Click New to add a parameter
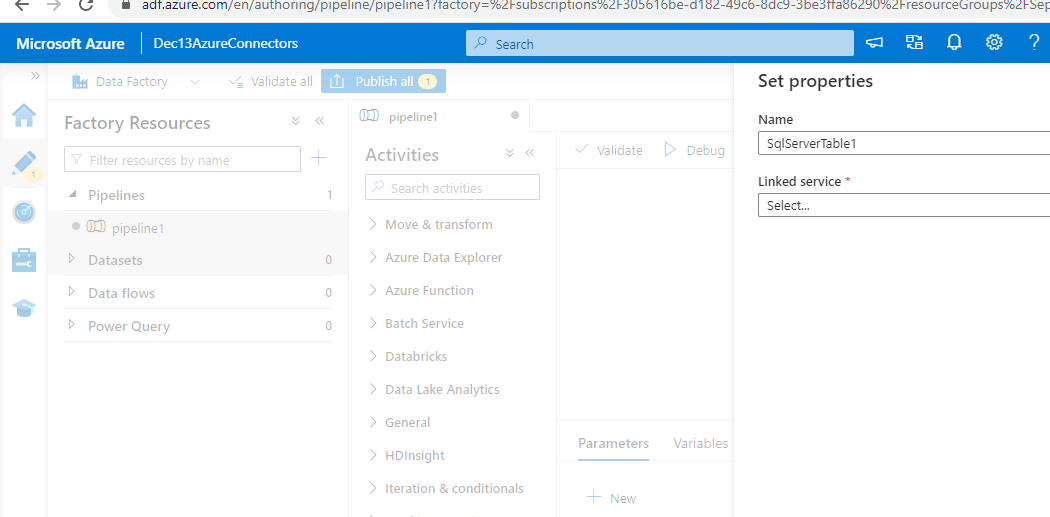The width and height of the screenshot is (1050, 517). point(611,498)
